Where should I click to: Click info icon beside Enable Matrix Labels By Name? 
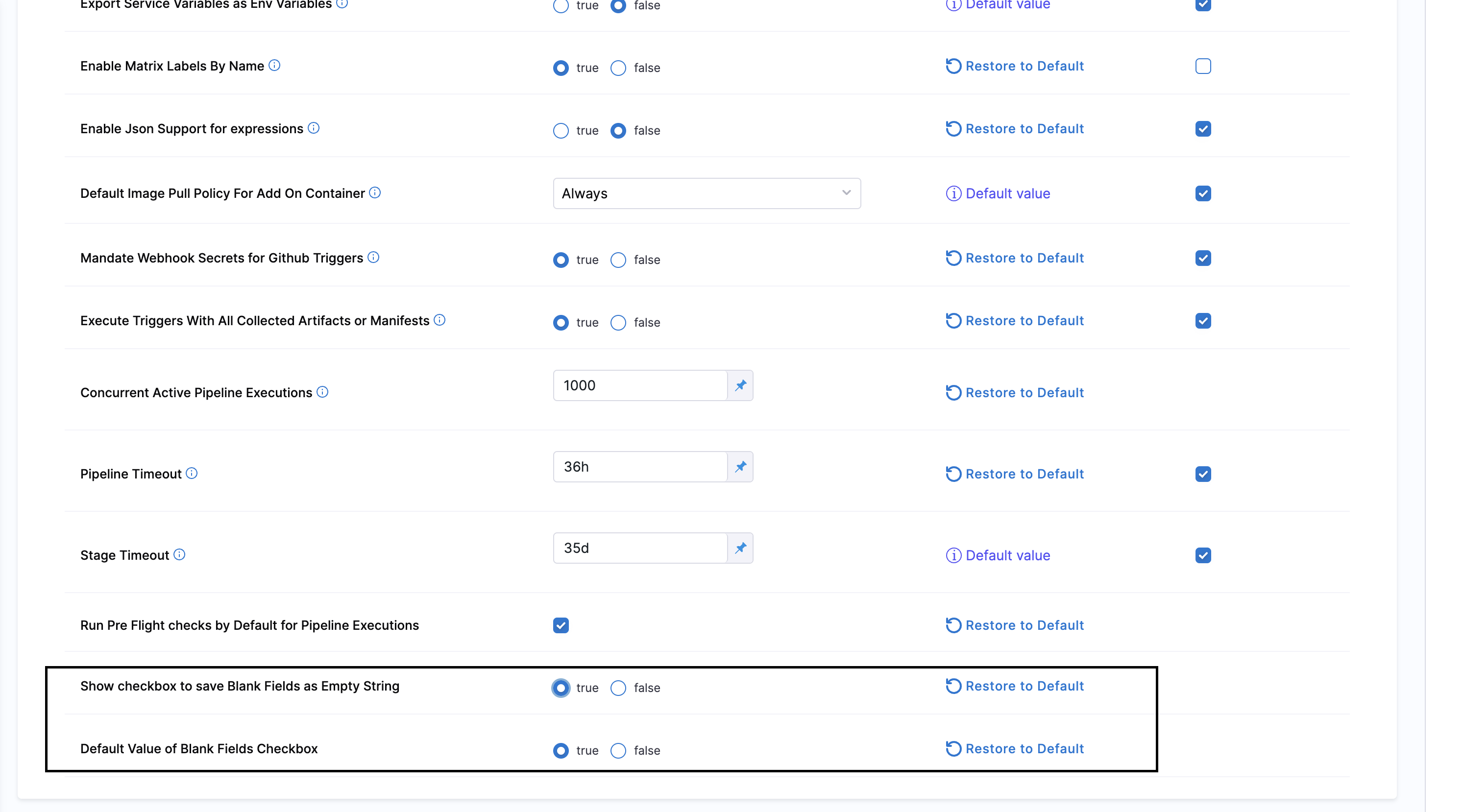click(274, 65)
